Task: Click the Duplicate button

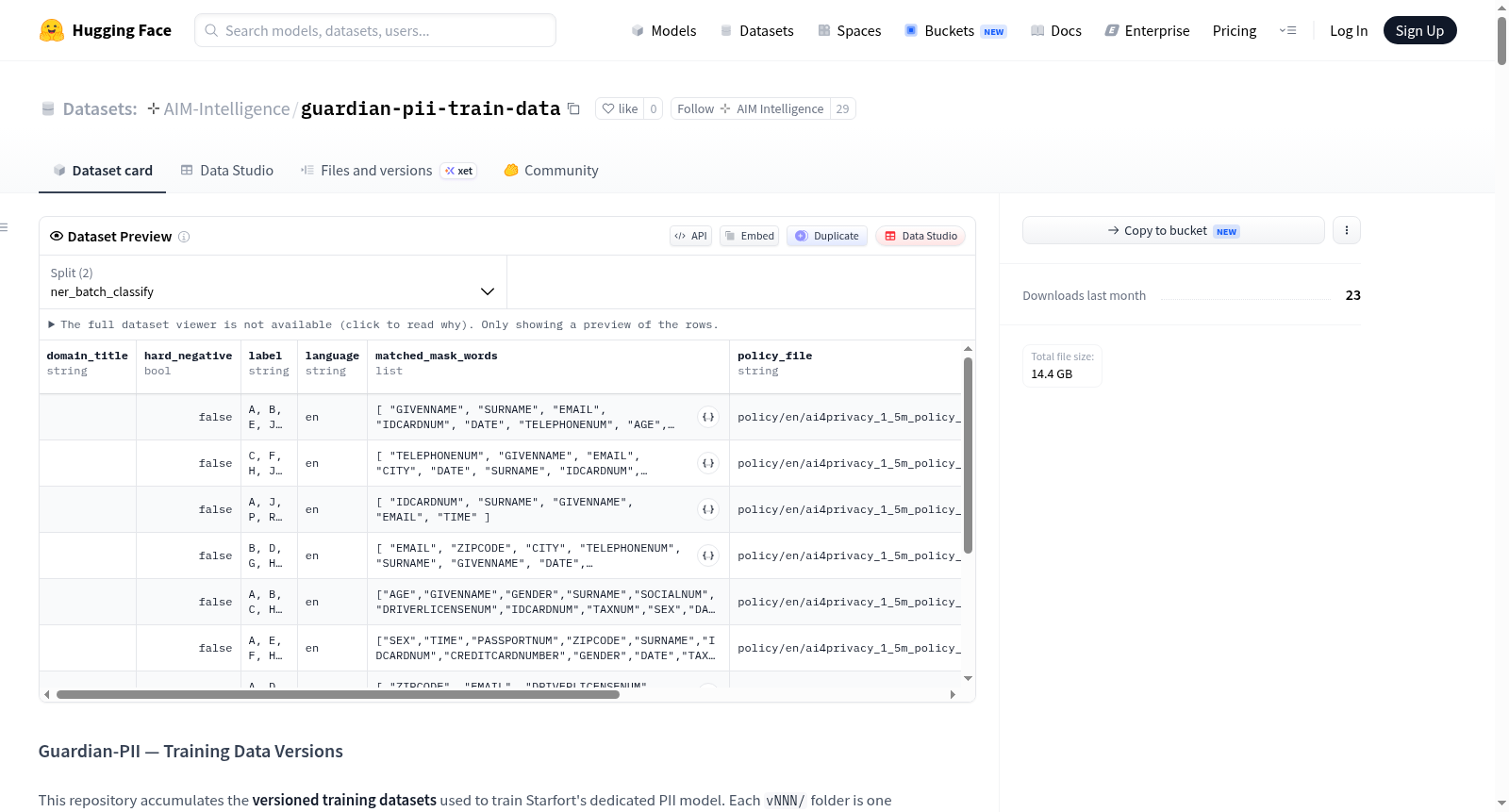Action: 826,236
